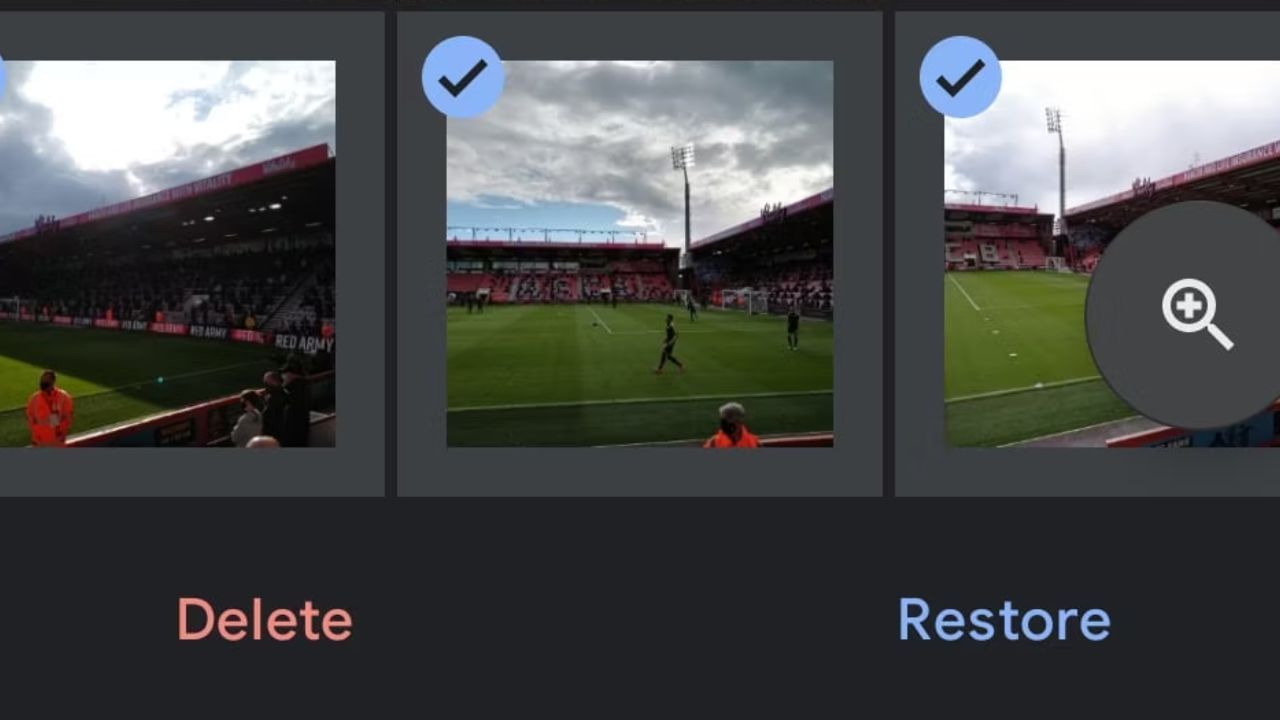Viewport: 1280px width, 720px height.
Task: Click the blue Restore text
Action: coord(1004,620)
